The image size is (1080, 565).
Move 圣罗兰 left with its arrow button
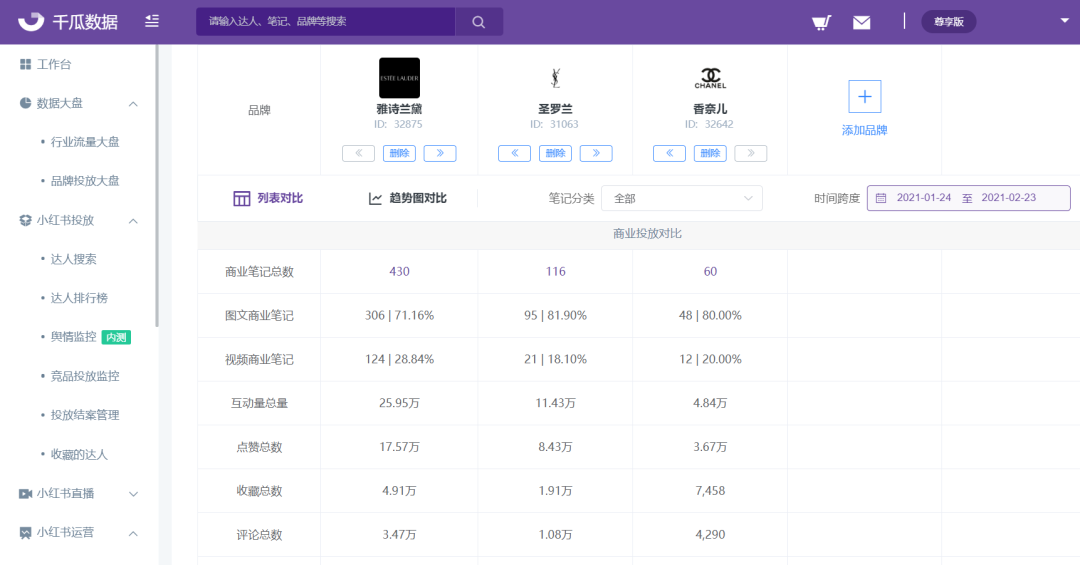[515, 153]
